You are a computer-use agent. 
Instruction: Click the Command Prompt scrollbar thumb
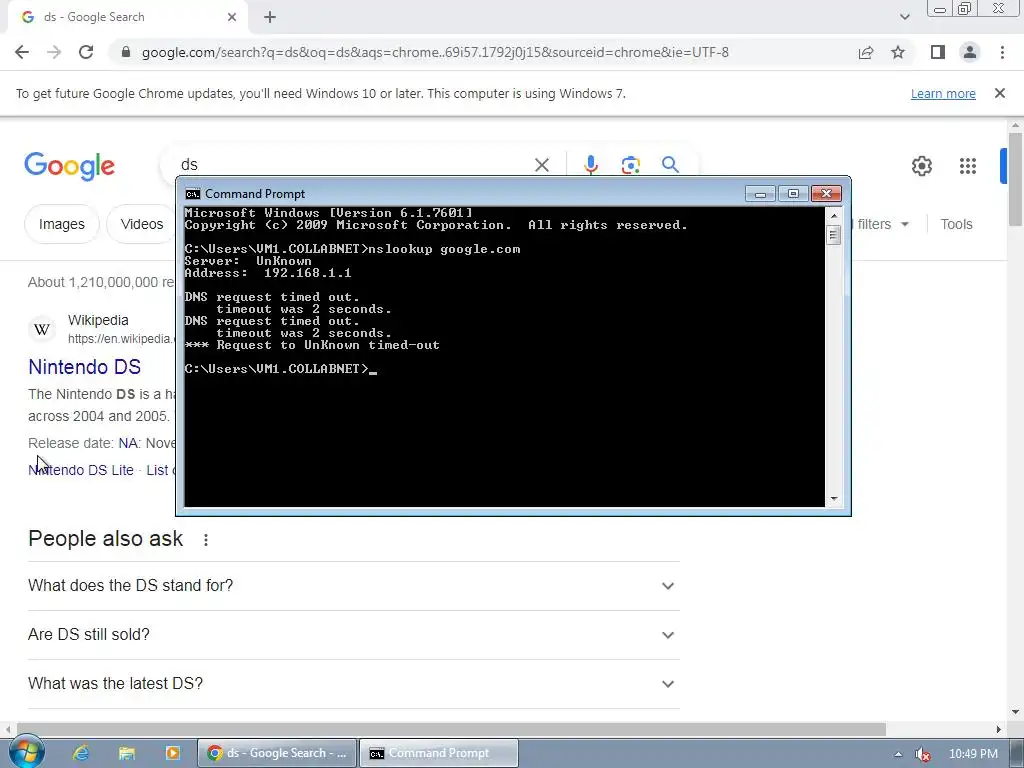[833, 234]
